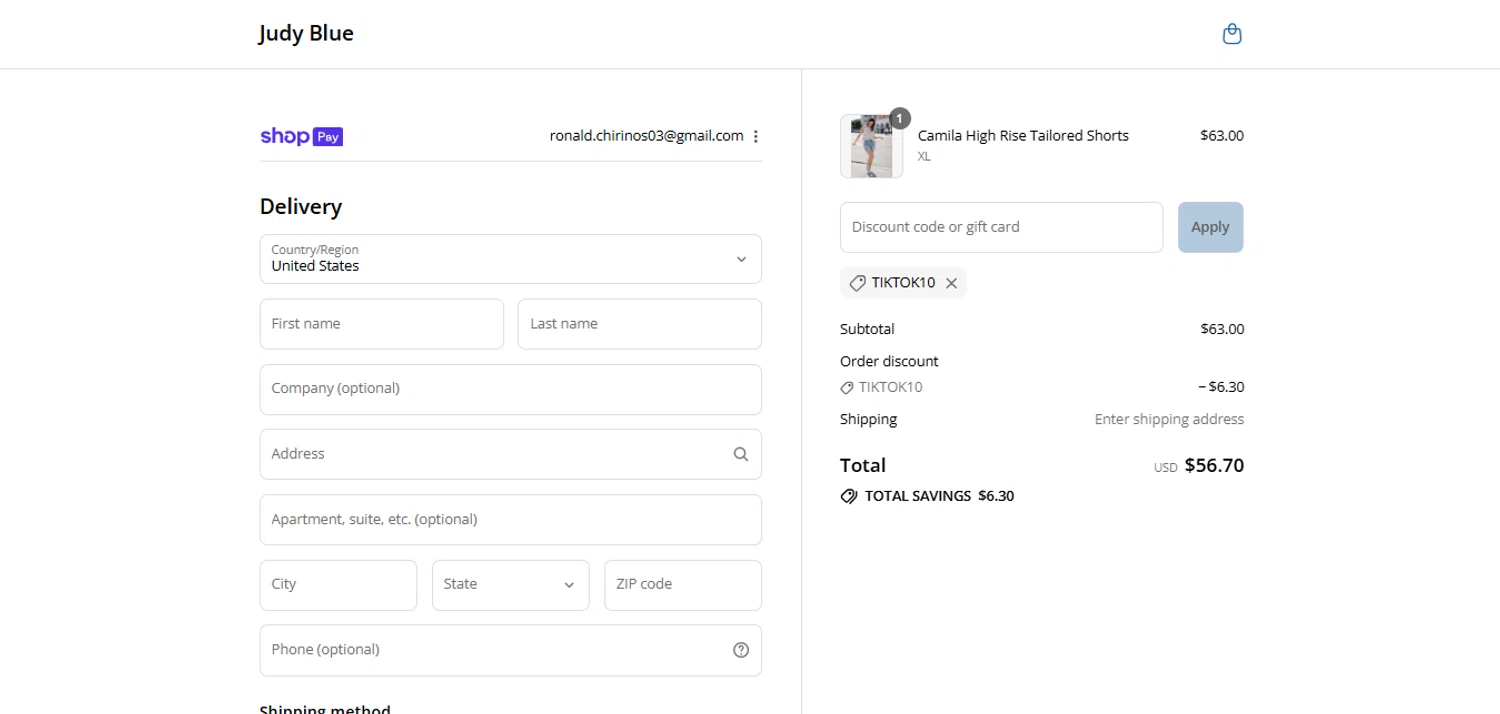Click the order discount TIKTOK10 tag icon
The width and height of the screenshot is (1500, 714).
point(847,387)
